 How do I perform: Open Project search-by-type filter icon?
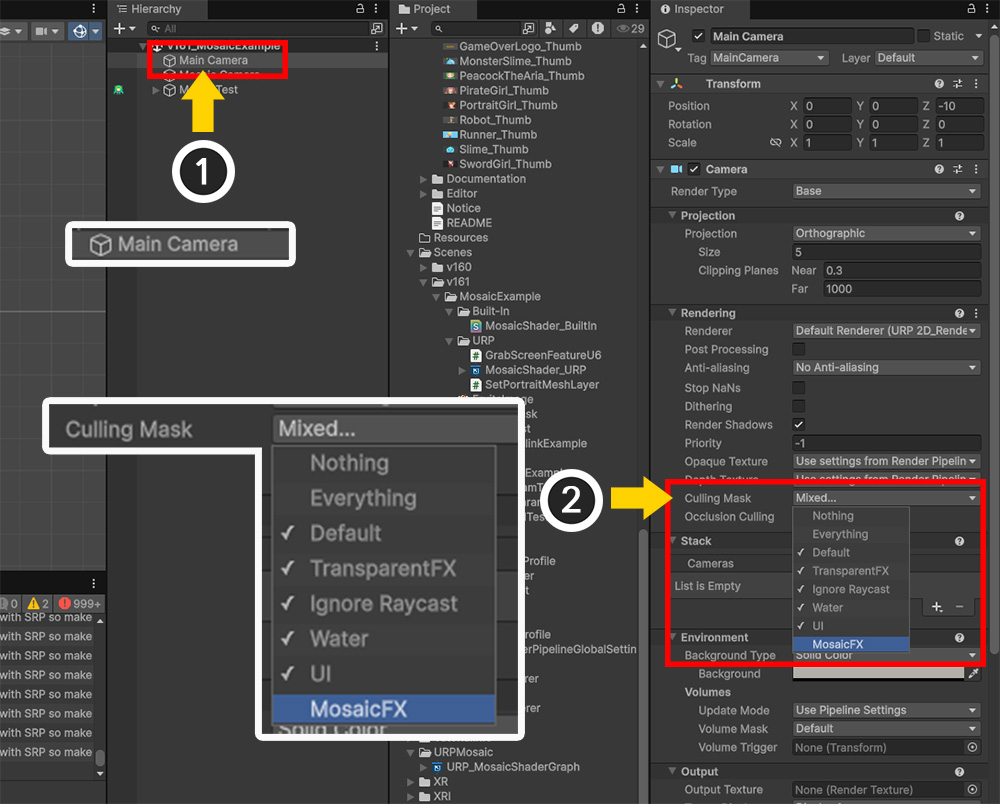click(550, 28)
